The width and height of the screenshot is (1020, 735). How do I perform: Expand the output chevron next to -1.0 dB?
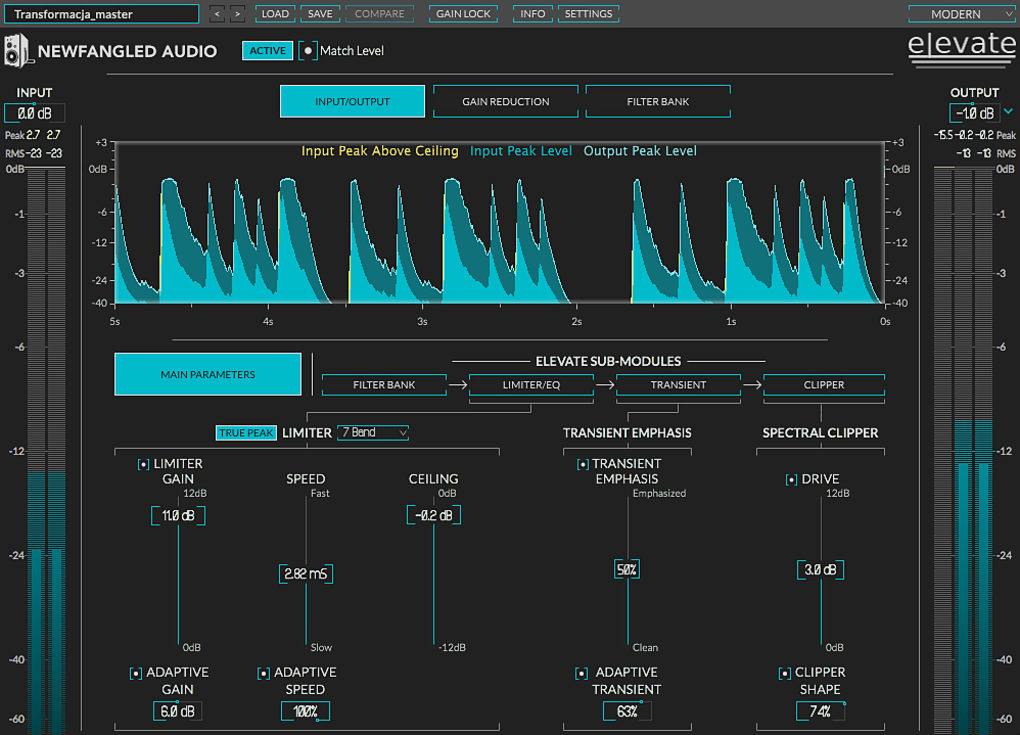click(1008, 112)
